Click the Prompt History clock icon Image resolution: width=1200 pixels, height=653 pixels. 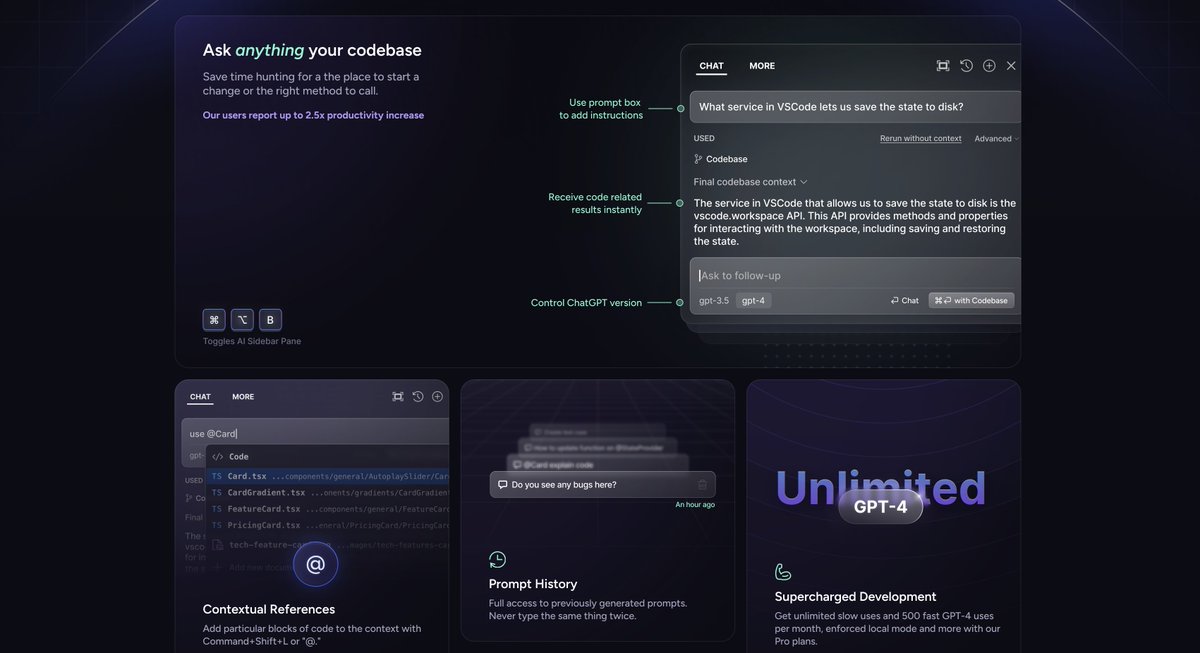pyautogui.click(x=497, y=560)
